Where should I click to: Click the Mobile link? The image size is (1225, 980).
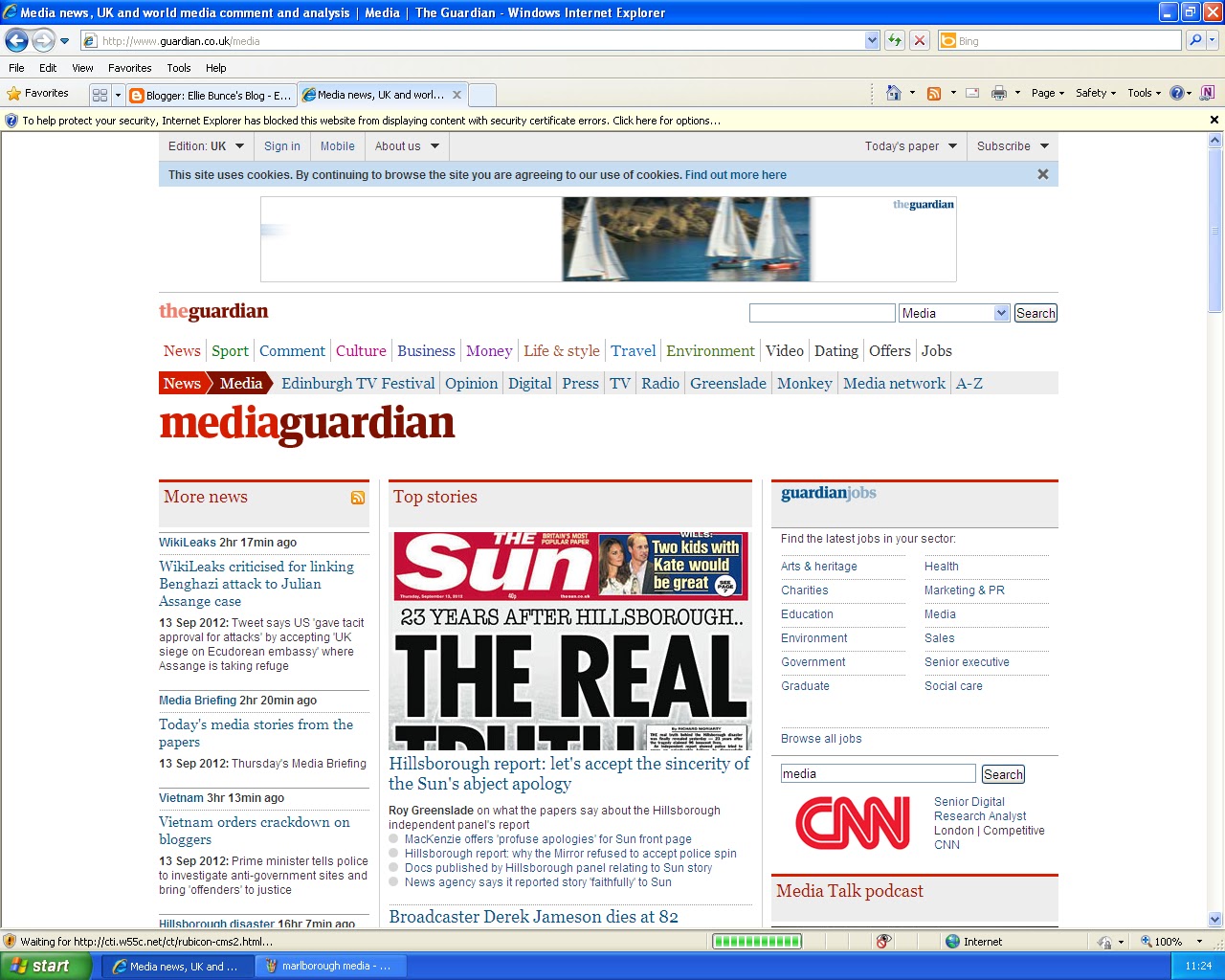click(338, 146)
